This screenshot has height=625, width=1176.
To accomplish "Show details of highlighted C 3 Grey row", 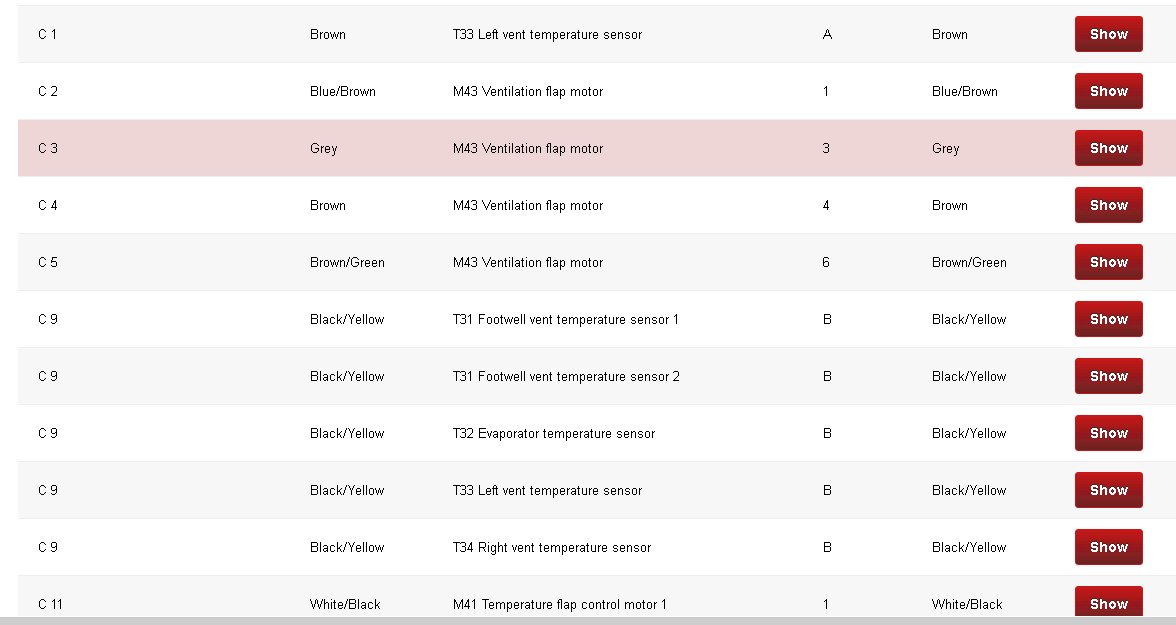I will (1108, 148).
